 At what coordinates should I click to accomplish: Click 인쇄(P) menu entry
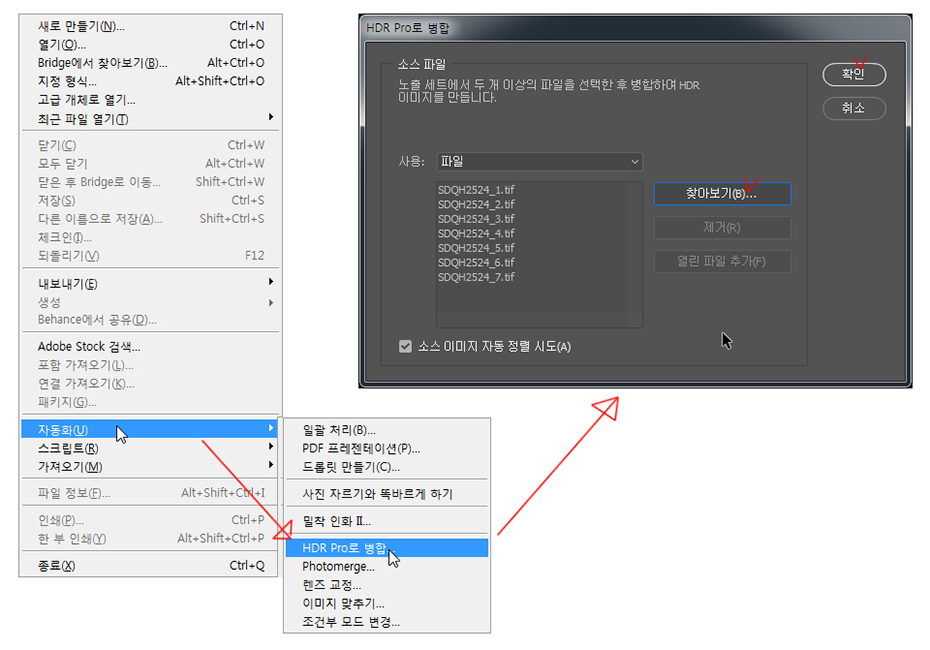[151, 520]
